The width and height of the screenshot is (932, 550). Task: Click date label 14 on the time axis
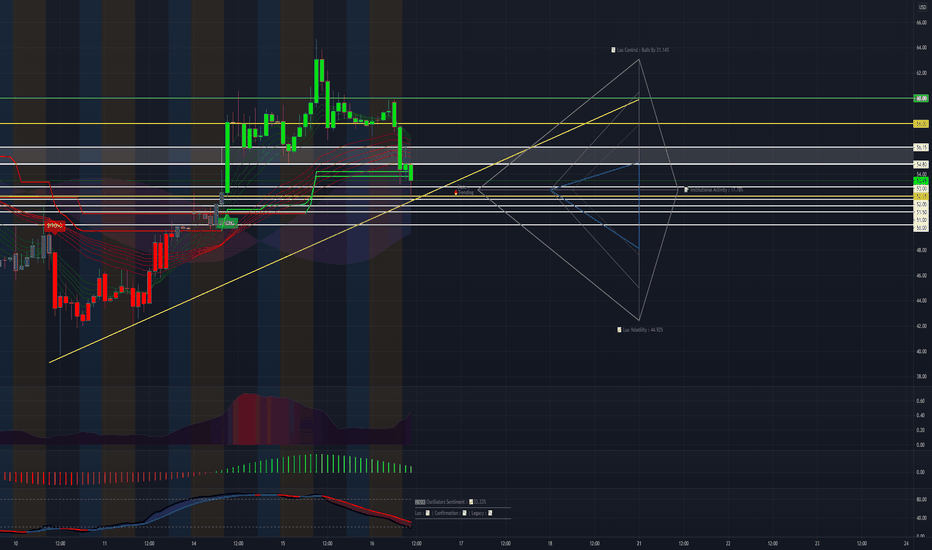point(194,543)
